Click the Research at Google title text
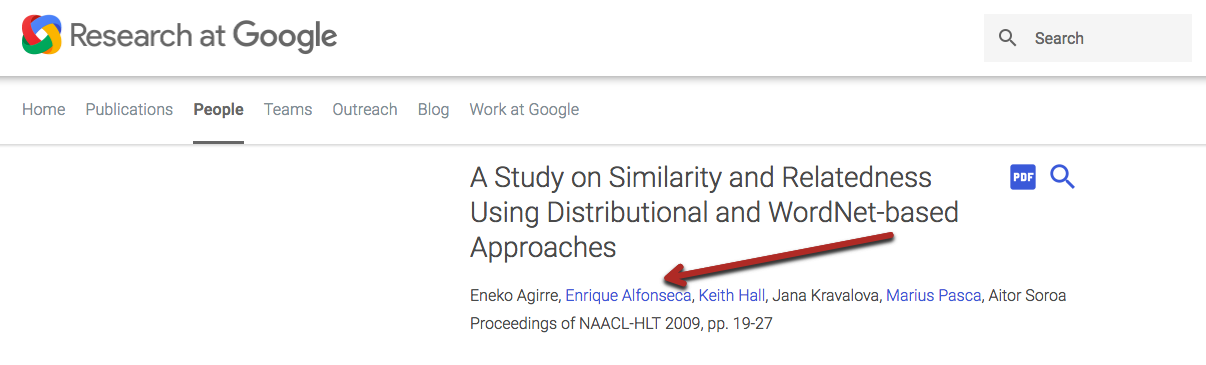Image resolution: width=1206 pixels, height=365 pixels. point(203,37)
